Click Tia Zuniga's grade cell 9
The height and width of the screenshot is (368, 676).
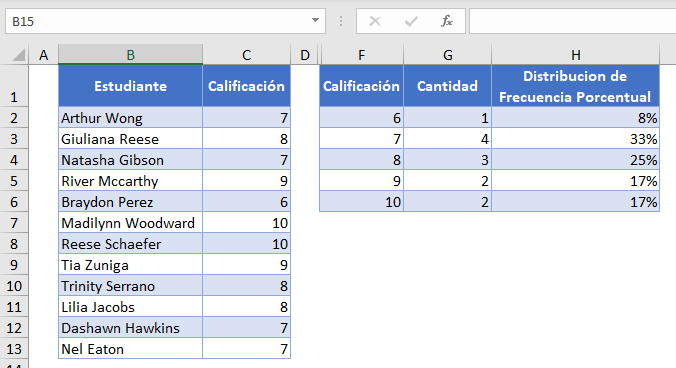point(247,265)
